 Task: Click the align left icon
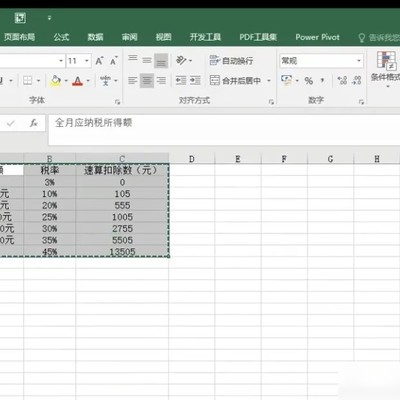133,80
